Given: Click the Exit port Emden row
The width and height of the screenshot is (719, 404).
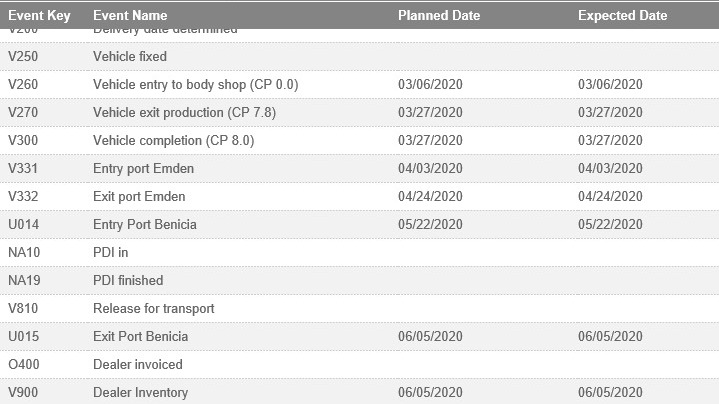Looking at the screenshot, I should [x=139, y=197].
